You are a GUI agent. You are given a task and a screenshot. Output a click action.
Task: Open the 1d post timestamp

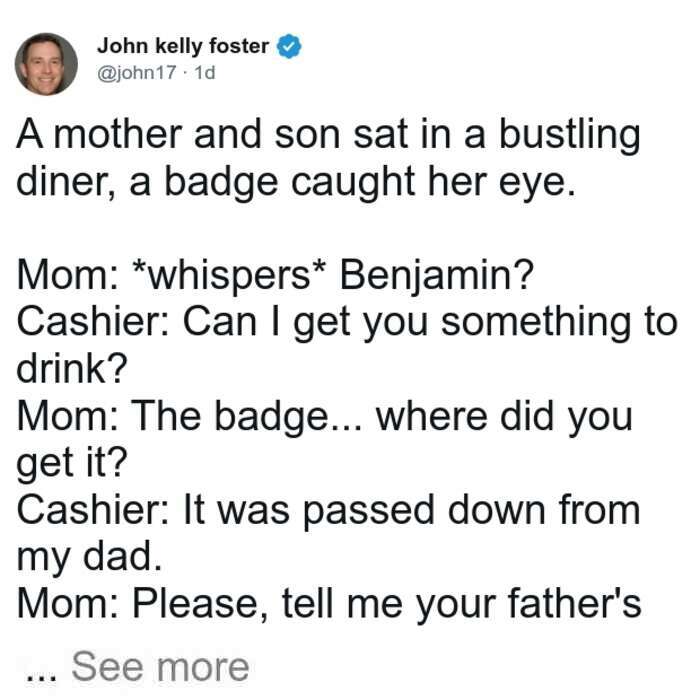pyautogui.click(x=205, y=72)
